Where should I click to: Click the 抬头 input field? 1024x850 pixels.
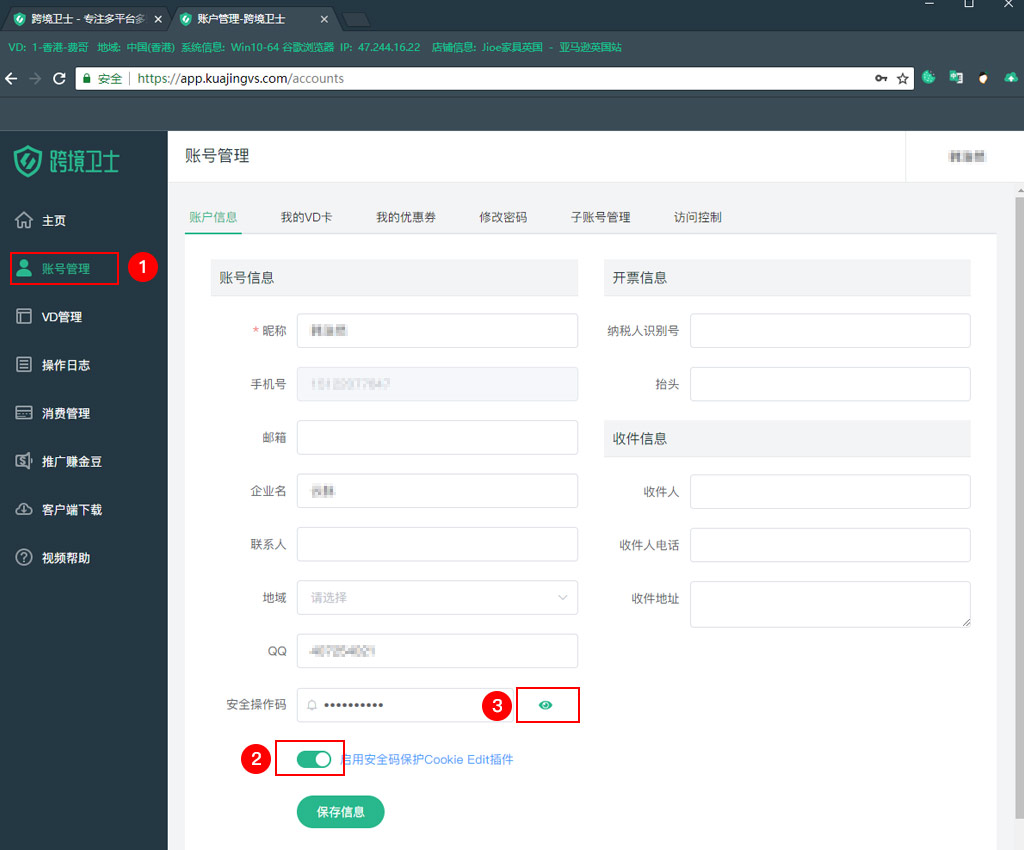point(830,384)
